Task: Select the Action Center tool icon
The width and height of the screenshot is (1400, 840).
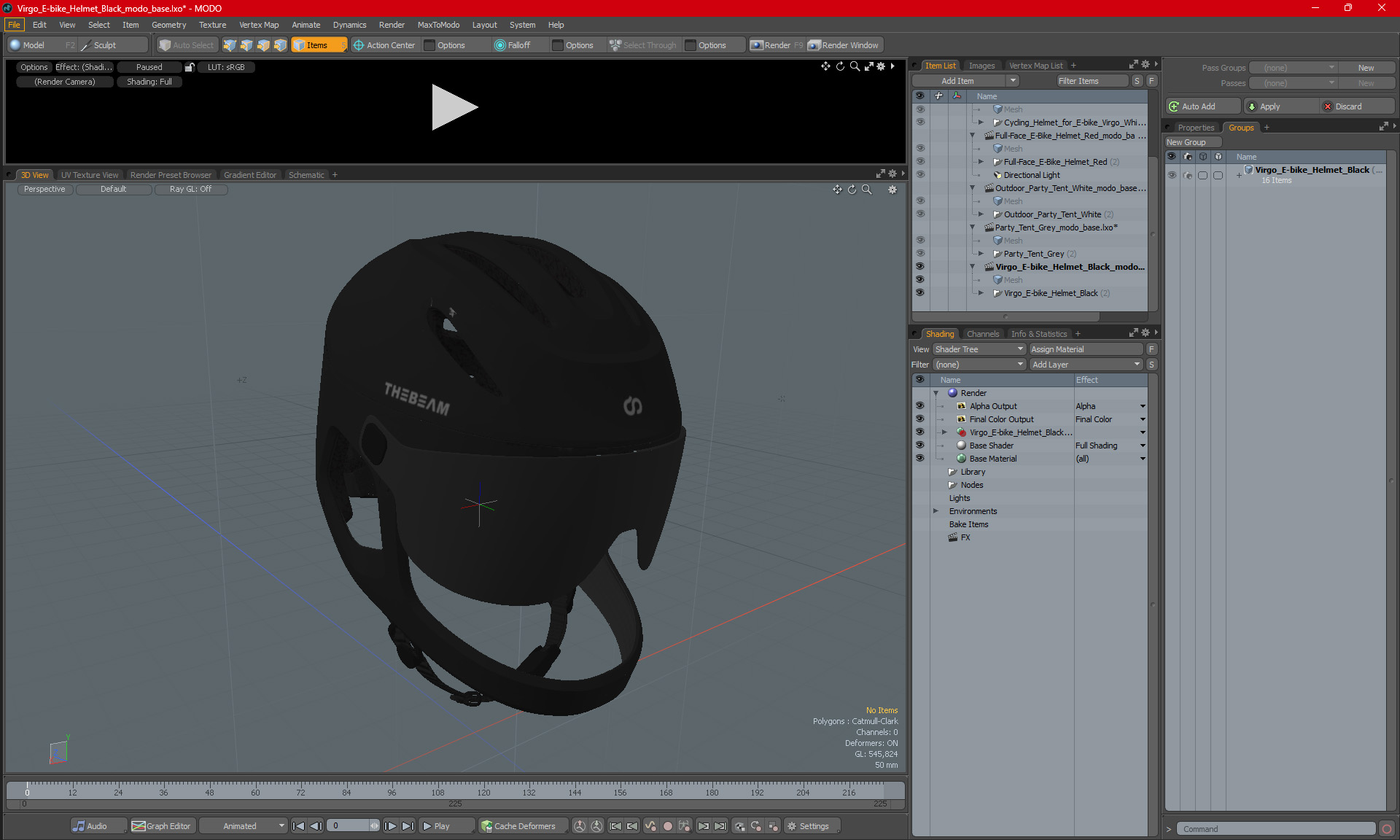Action: point(359,45)
